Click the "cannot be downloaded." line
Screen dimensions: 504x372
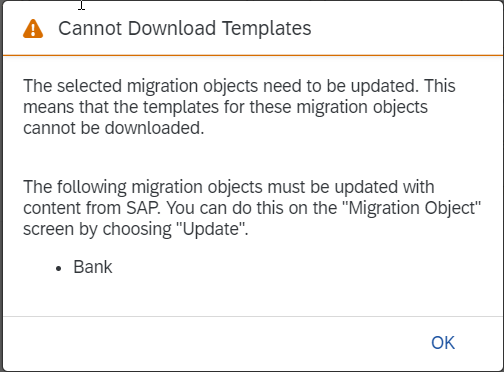pos(114,128)
